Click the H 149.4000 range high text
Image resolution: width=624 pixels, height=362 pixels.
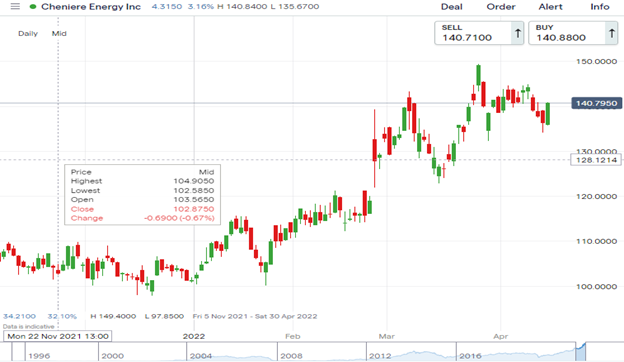pyautogui.click(x=113, y=316)
